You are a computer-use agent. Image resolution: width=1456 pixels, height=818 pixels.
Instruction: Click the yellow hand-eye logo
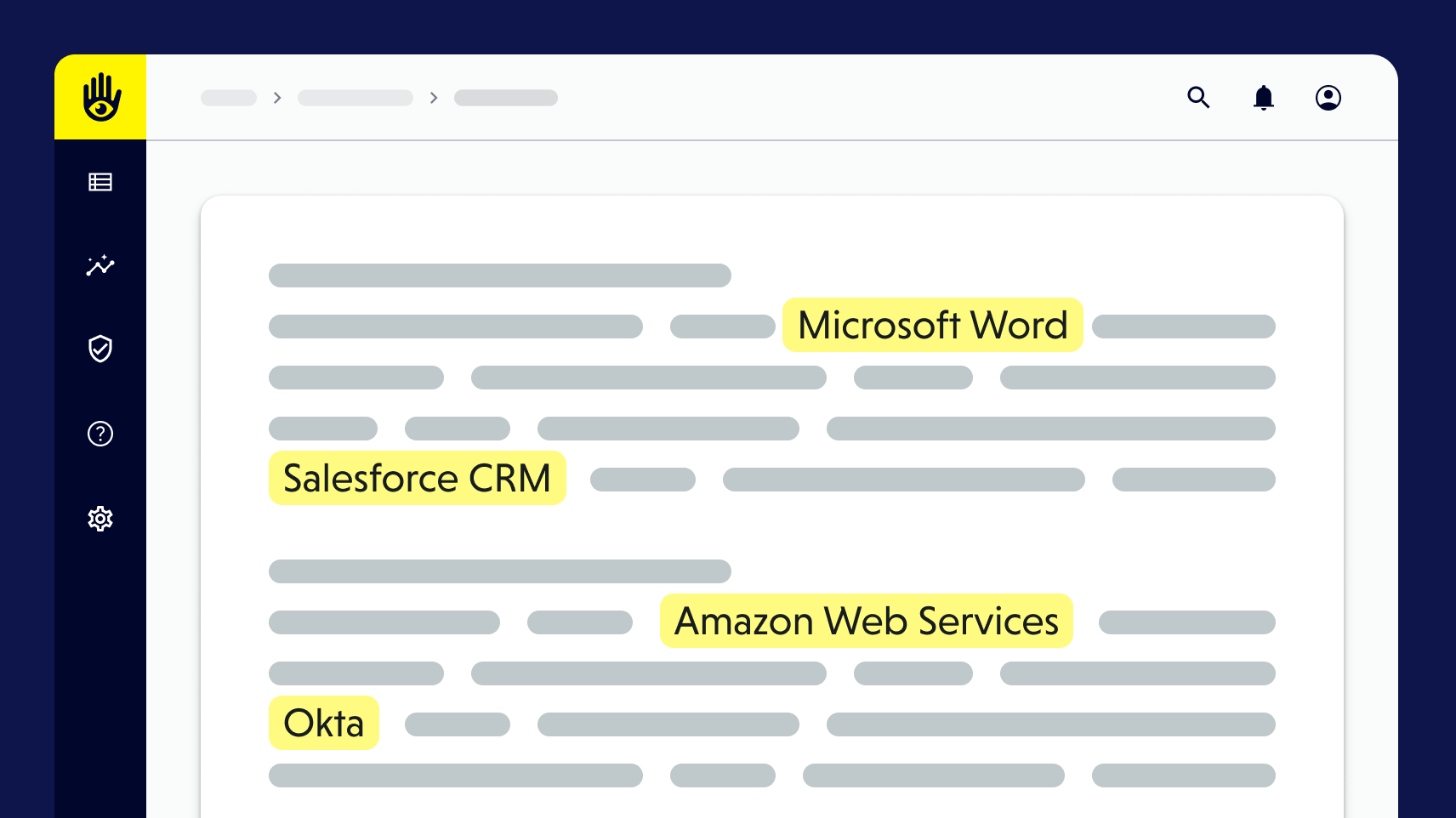click(x=101, y=97)
